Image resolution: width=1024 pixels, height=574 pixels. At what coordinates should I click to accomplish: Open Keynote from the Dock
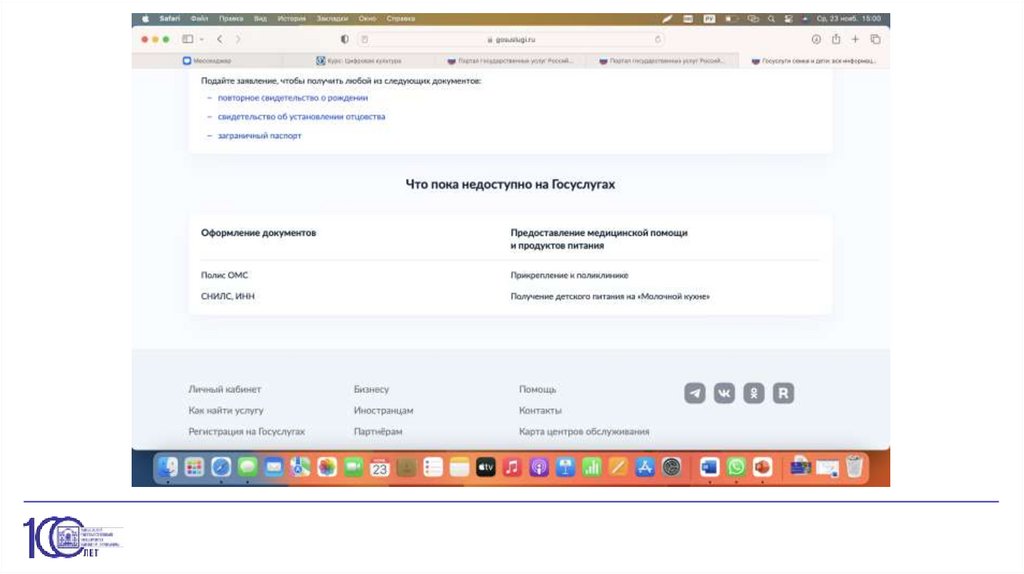(x=565, y=468)
